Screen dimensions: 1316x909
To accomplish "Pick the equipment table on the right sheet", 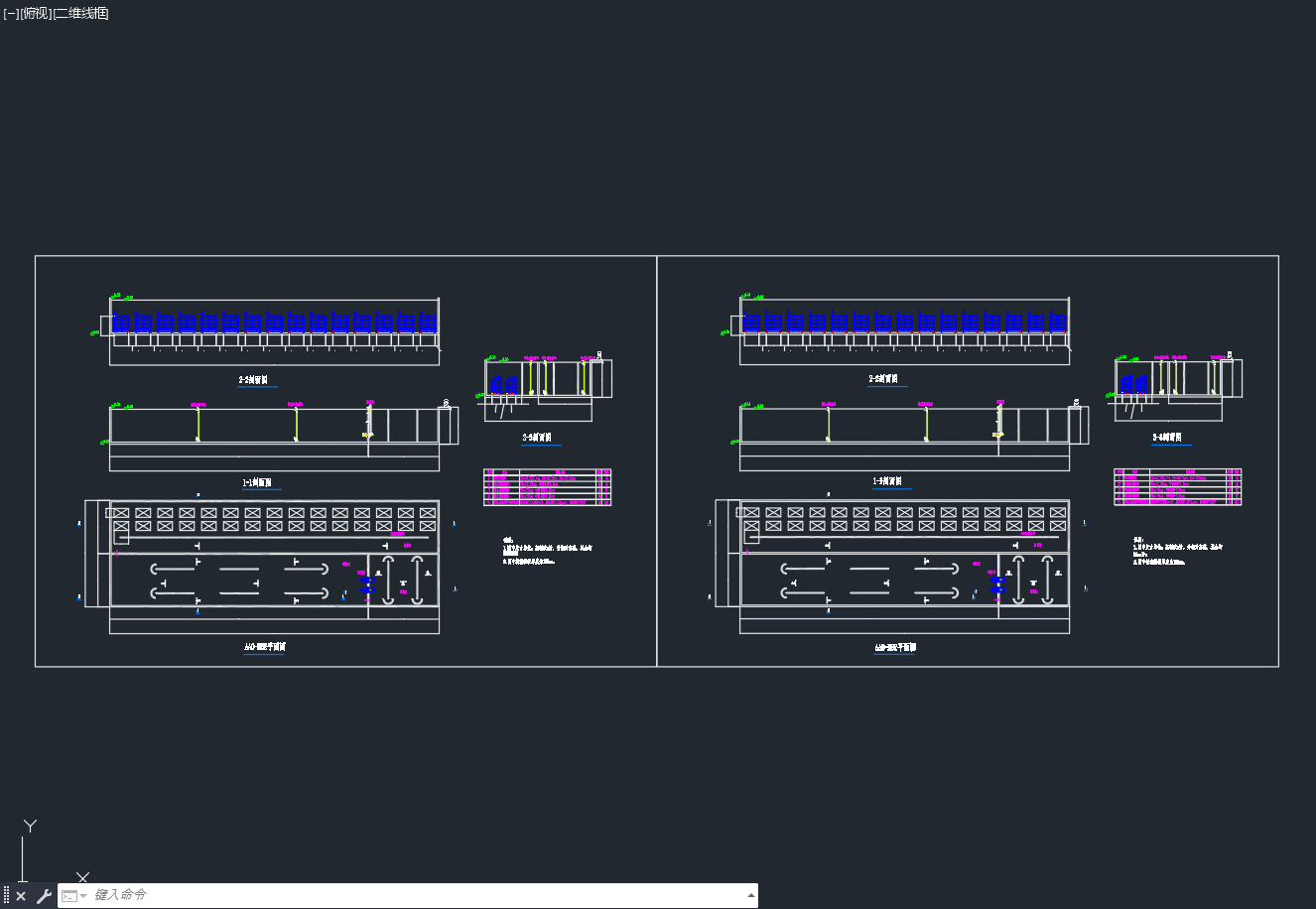I will [1178, 487].
